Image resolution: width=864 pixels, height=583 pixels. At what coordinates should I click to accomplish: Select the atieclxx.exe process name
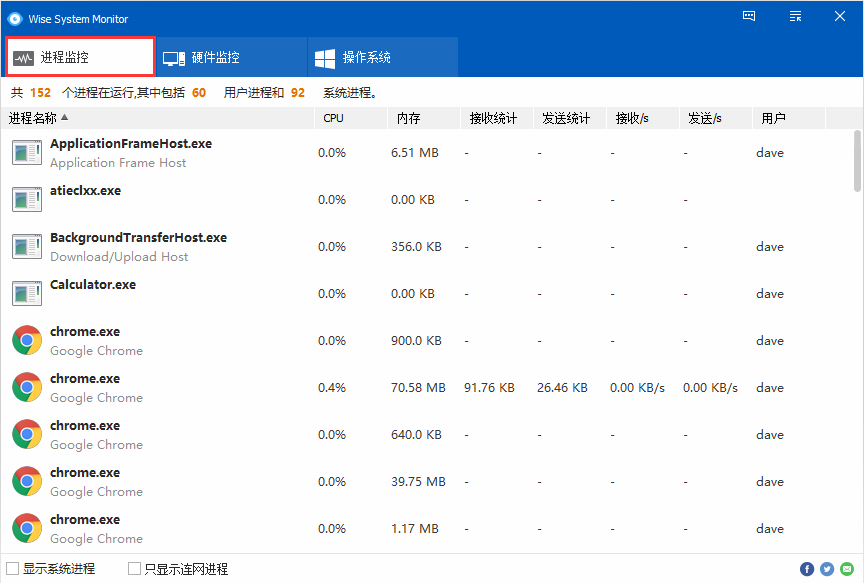[x=85, y=191]
